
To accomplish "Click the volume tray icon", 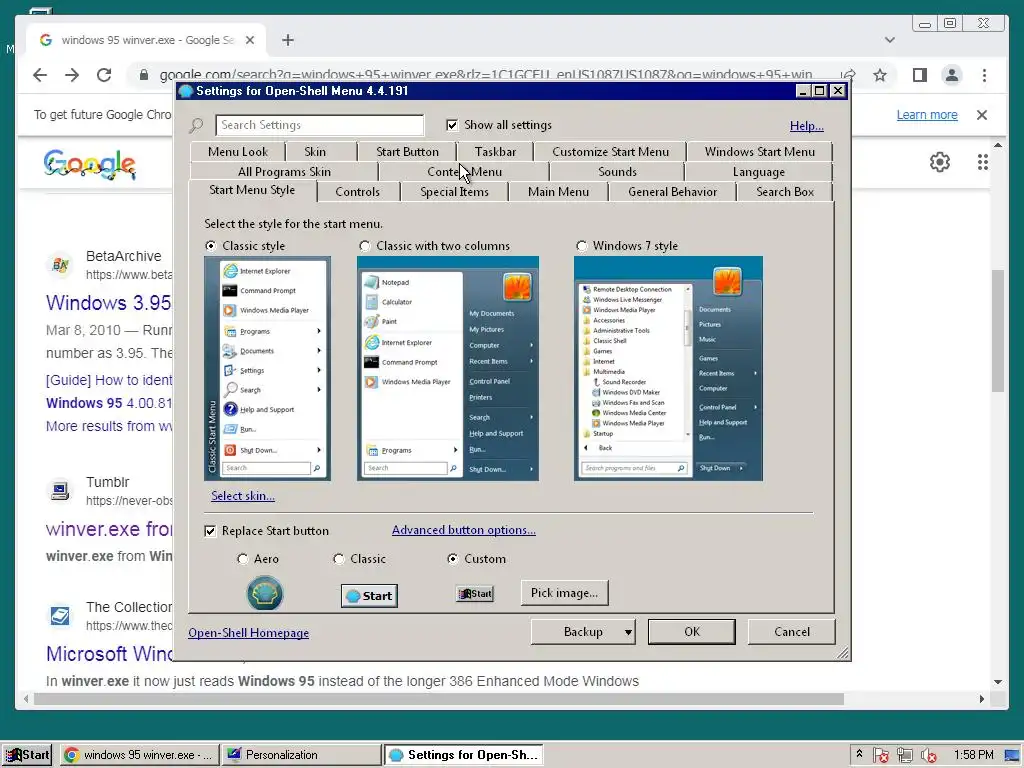I will 929,756.
